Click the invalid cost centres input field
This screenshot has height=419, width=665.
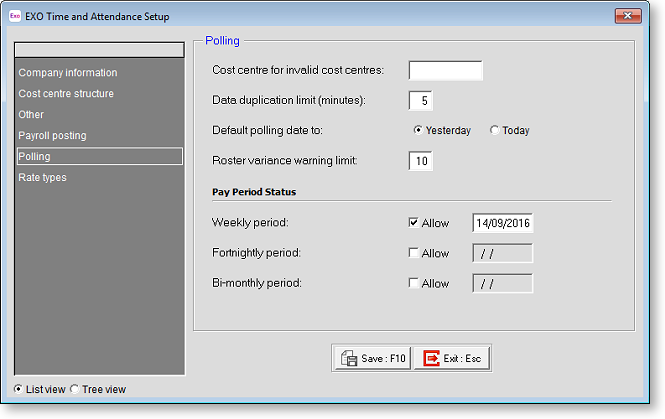(x=445, y=70)
